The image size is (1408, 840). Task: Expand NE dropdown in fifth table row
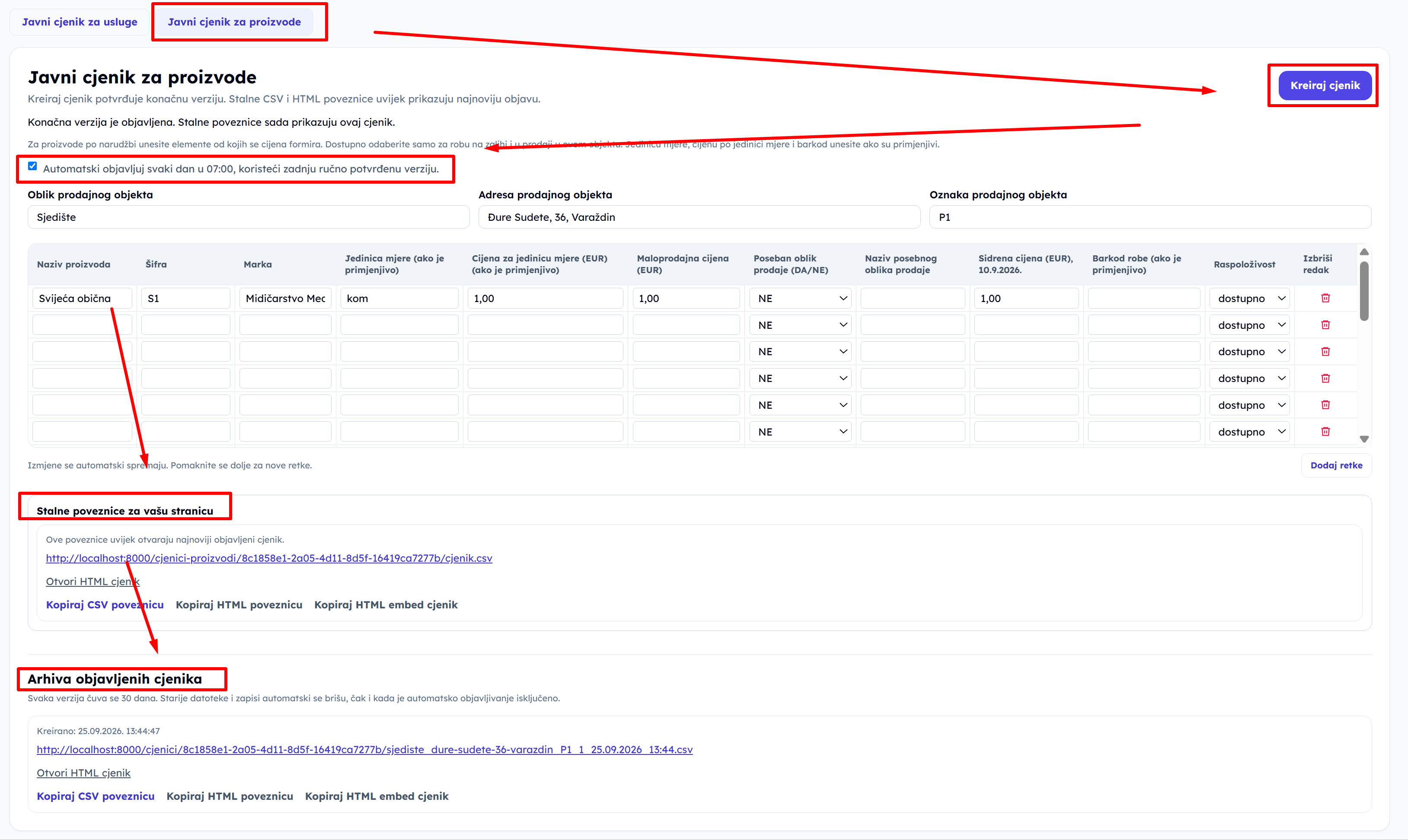pyautogui.click(x=800, y=405)
